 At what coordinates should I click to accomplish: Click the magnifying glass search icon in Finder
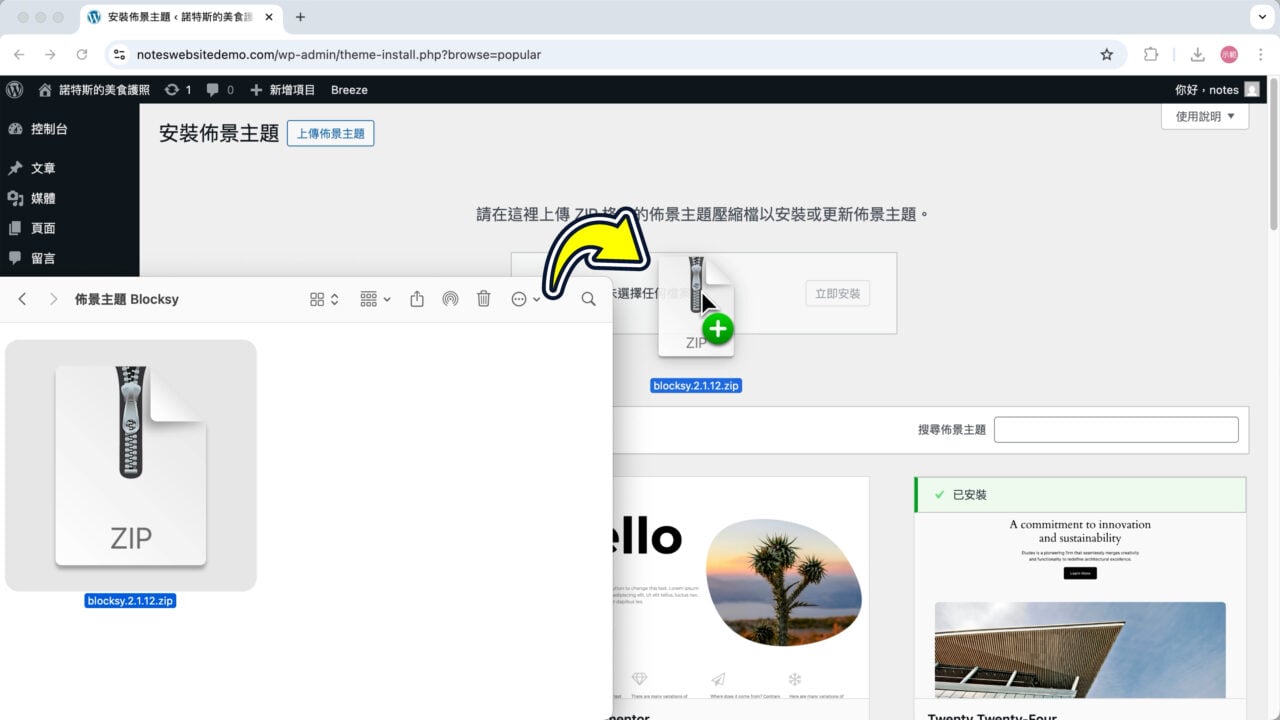[x=588, y=298]
